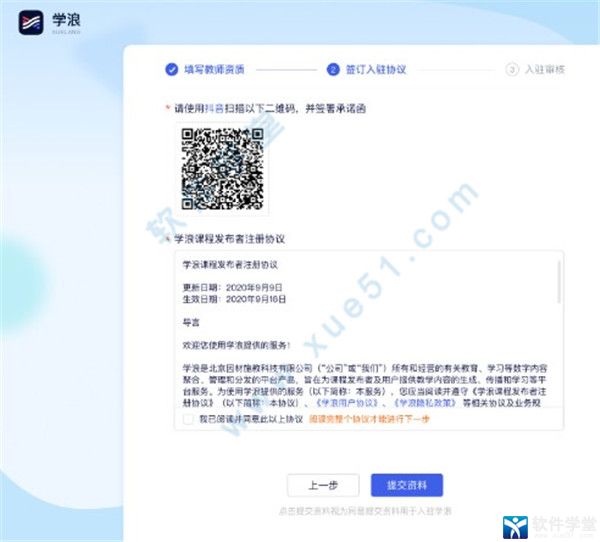This screenshot has height=542, width=600.
Task: Click the 上一步 button
Action: pyautogui.click(x=323, y=485)
